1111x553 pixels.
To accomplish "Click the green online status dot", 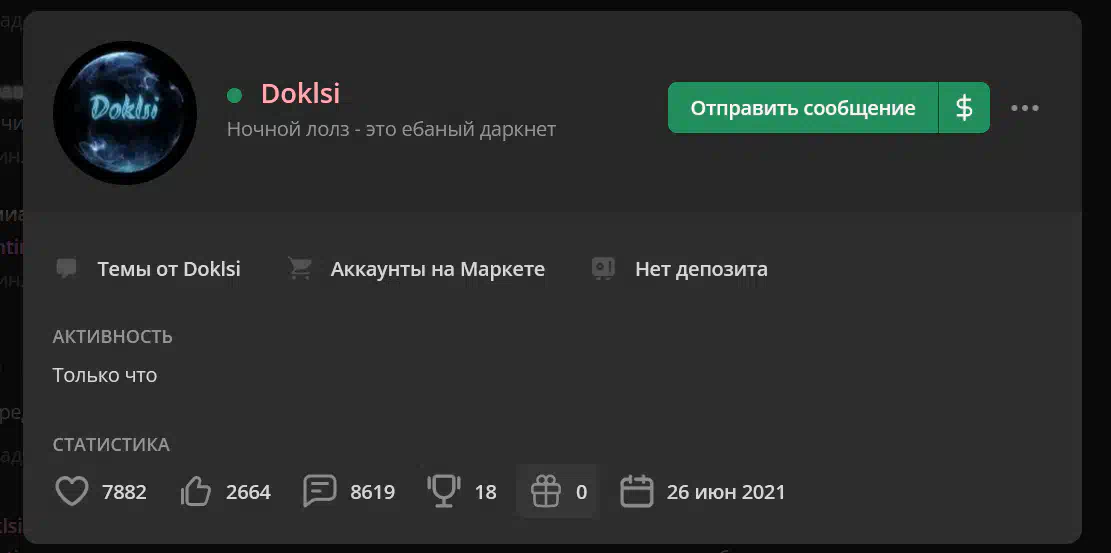I will tap(235, 95).
